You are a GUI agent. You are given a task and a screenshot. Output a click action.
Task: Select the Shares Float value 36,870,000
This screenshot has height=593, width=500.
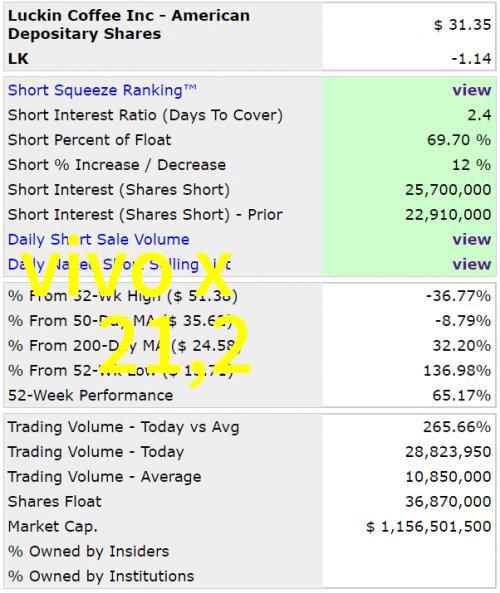point(448,502)
